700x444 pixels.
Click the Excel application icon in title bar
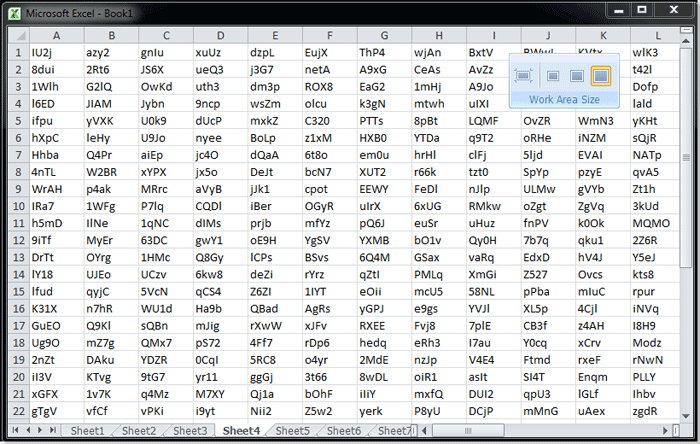pyautogui.click(x=15, y=12)
